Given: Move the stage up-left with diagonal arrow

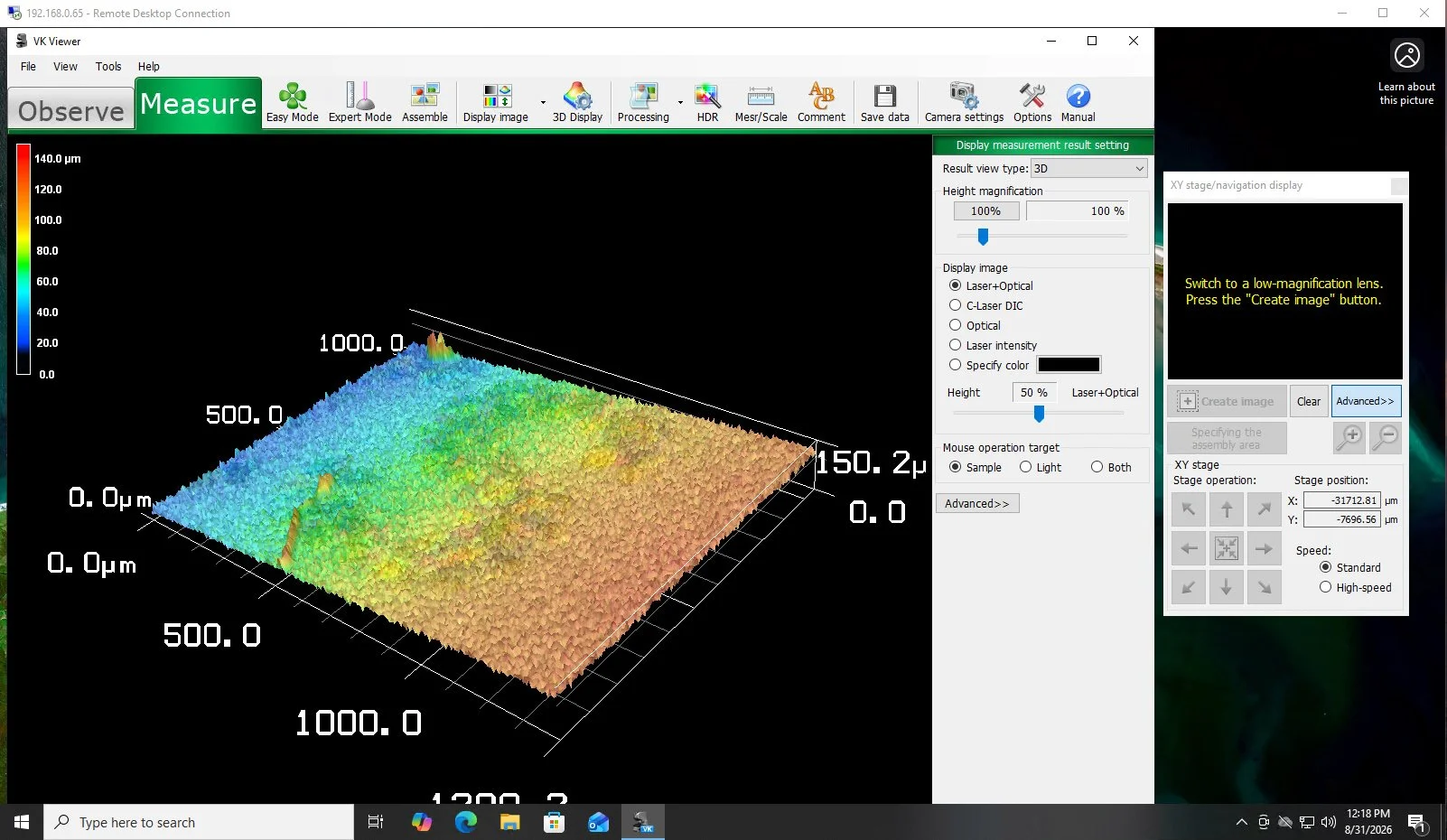Looking at the screenshot, I should [1189, 509].
